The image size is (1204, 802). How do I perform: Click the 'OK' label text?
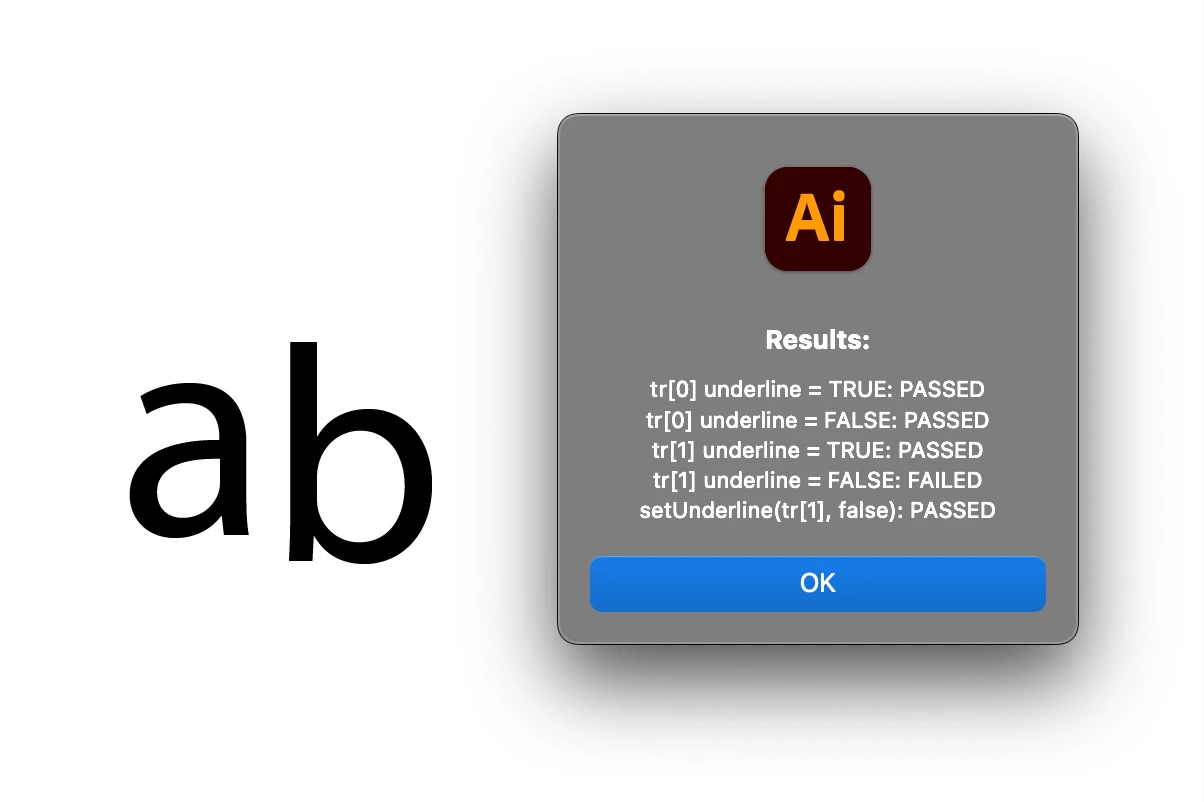(x=817, y=584)
